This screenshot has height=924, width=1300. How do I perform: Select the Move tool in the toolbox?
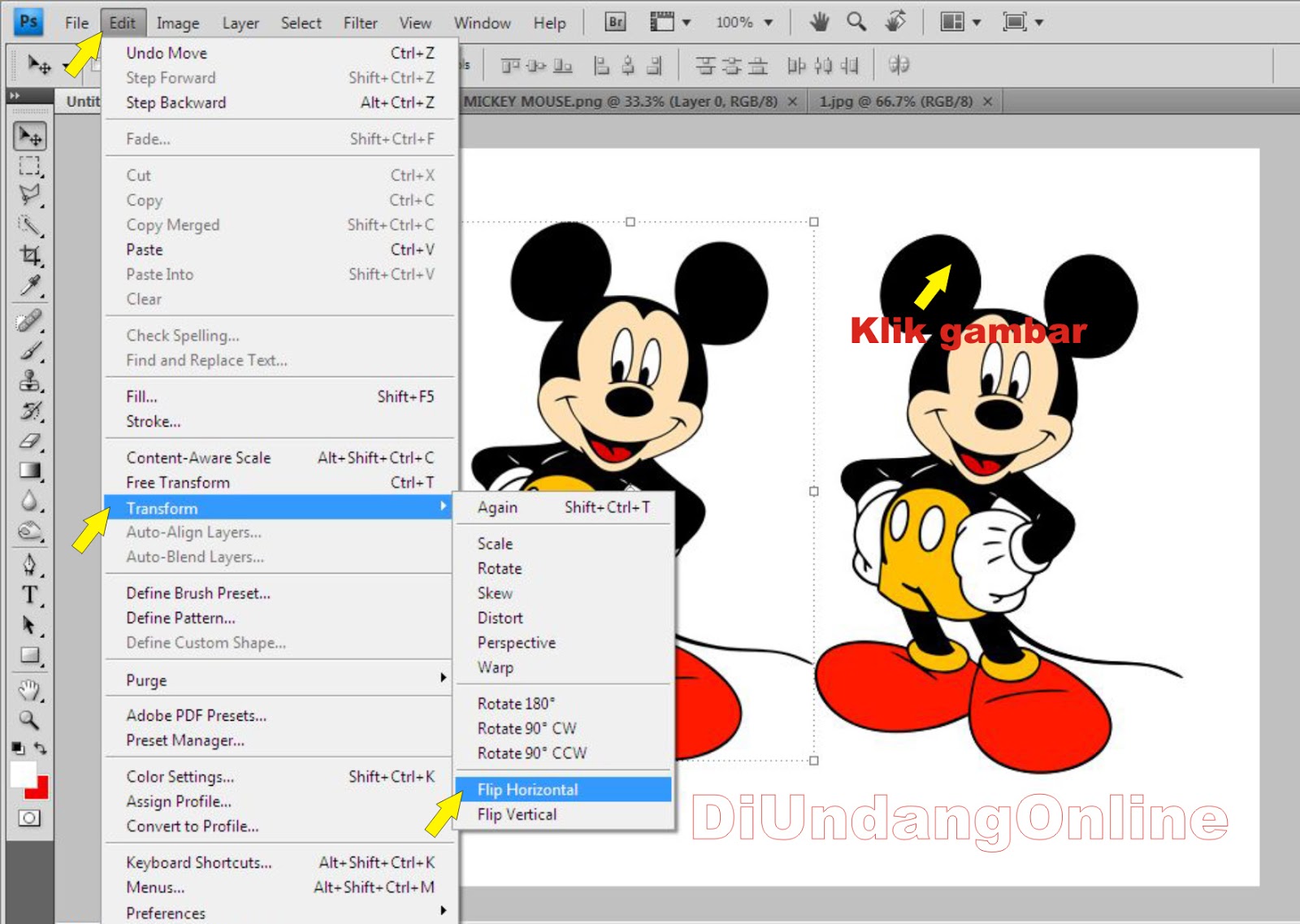point(30,136)
